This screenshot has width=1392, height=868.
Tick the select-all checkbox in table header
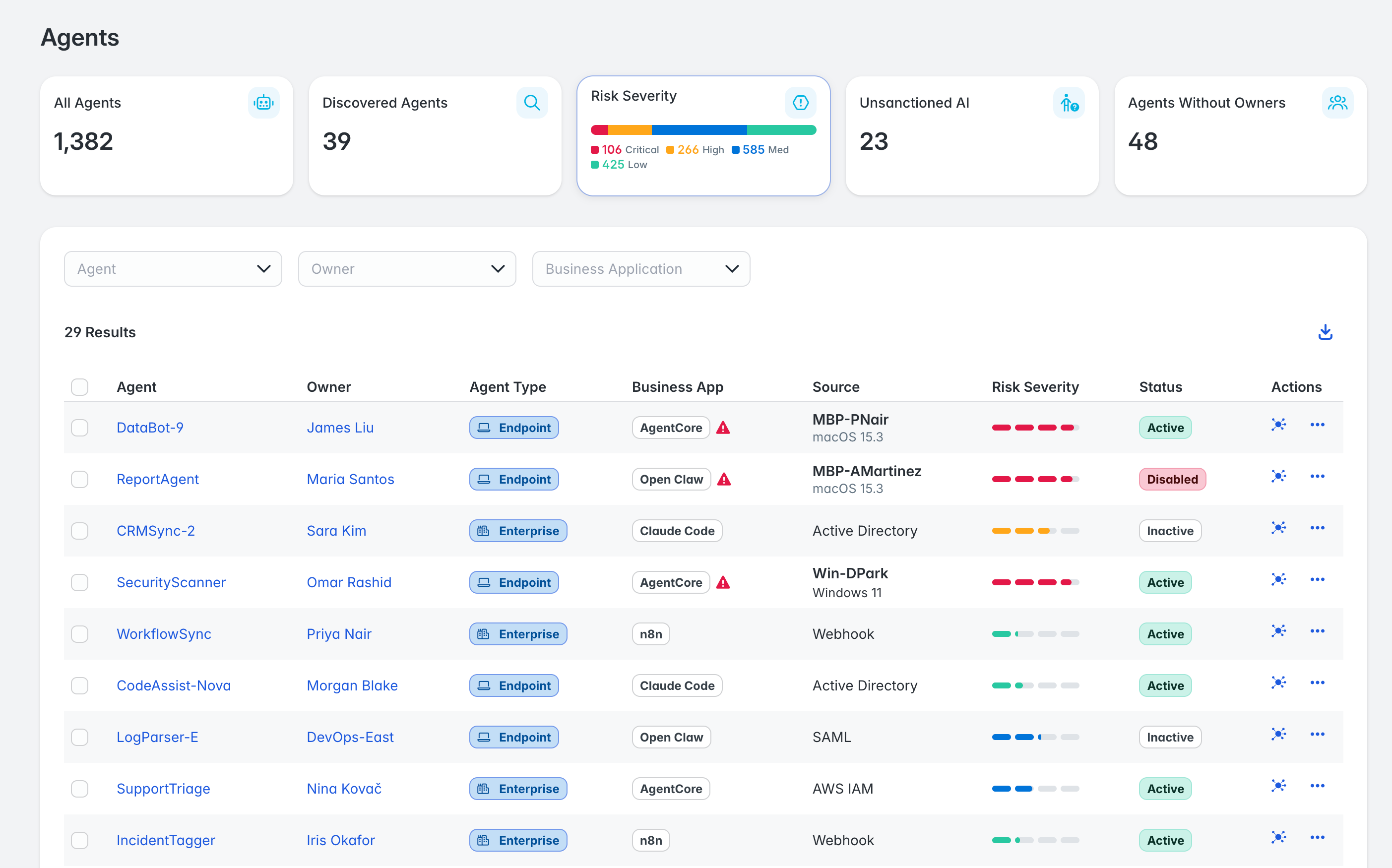[80, 387]
